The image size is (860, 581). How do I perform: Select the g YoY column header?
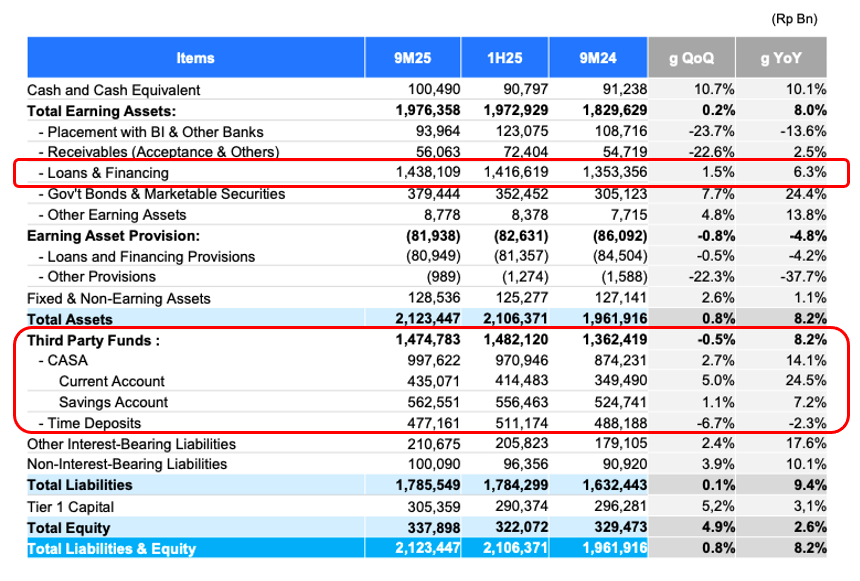pos(783,58)
